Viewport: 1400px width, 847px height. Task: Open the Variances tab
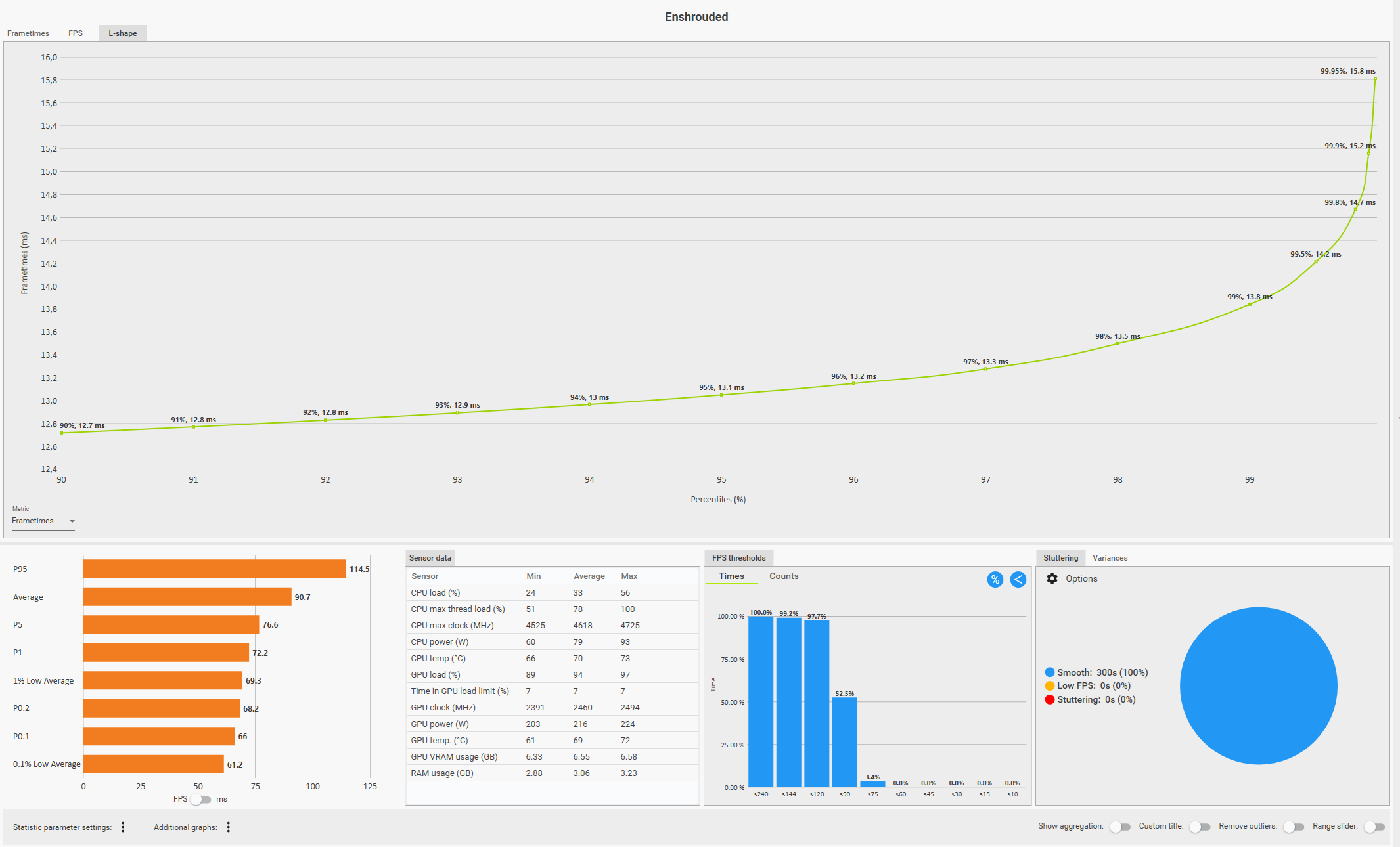click(x=1110, y=558)
